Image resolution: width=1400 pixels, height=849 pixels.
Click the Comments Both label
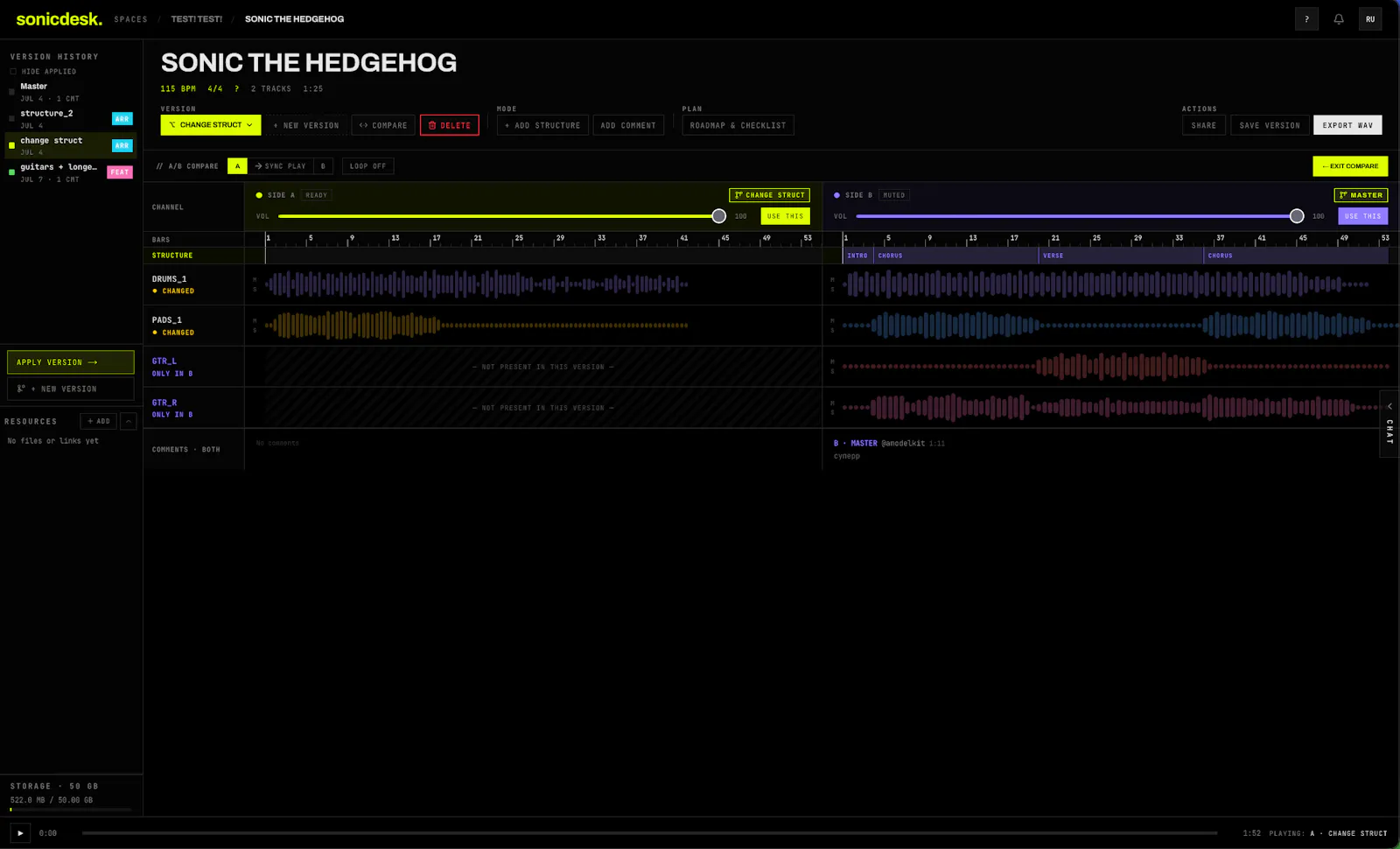pos(186,450)
